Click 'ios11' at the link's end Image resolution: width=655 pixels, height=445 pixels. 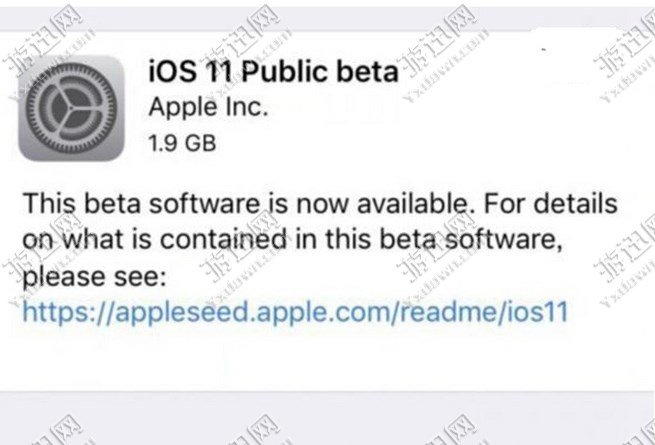click(x=540, y=311)
